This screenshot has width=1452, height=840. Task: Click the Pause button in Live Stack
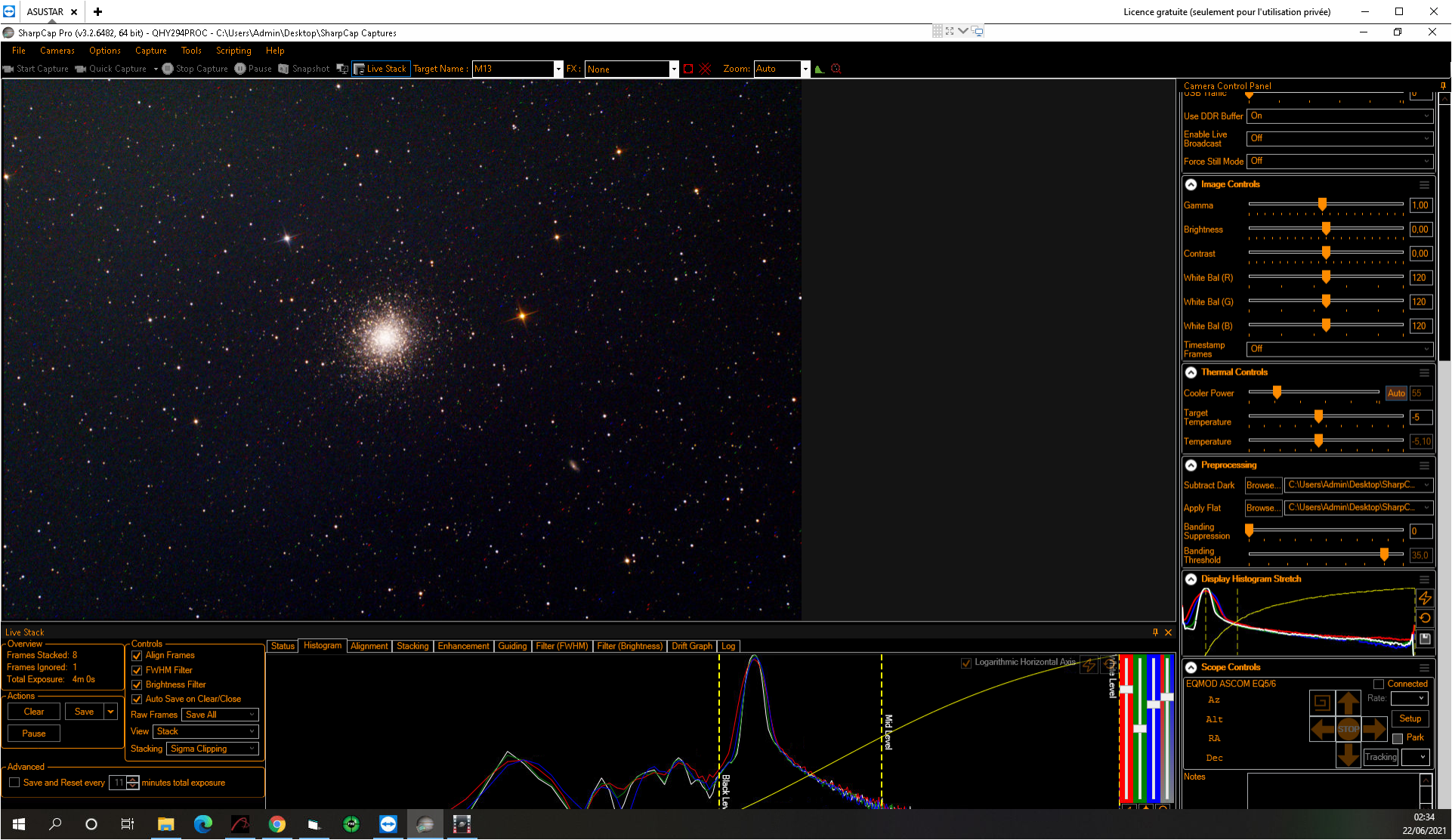click(34, 733)
